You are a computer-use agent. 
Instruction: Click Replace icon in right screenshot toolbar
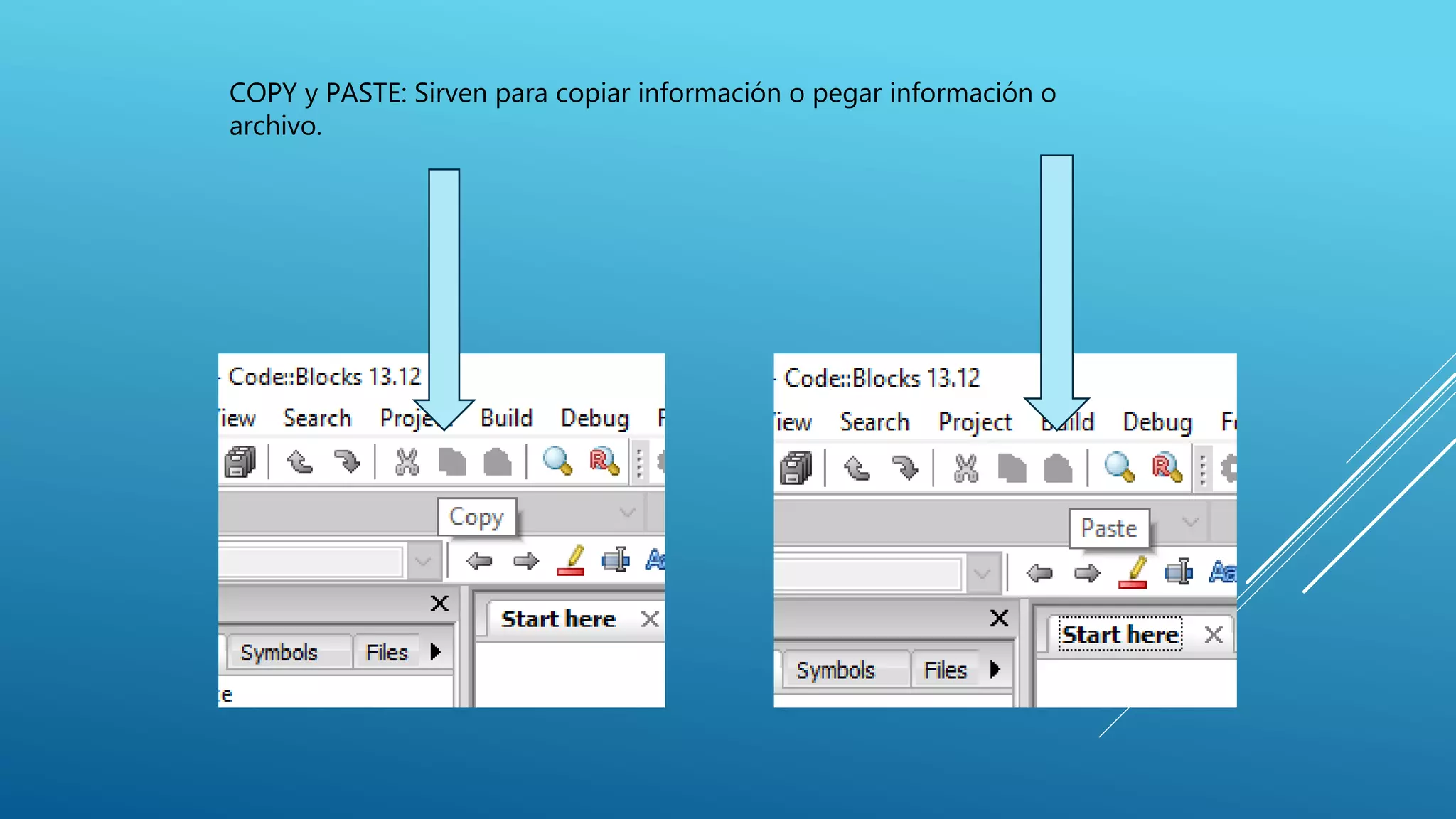coord(1167,469)
